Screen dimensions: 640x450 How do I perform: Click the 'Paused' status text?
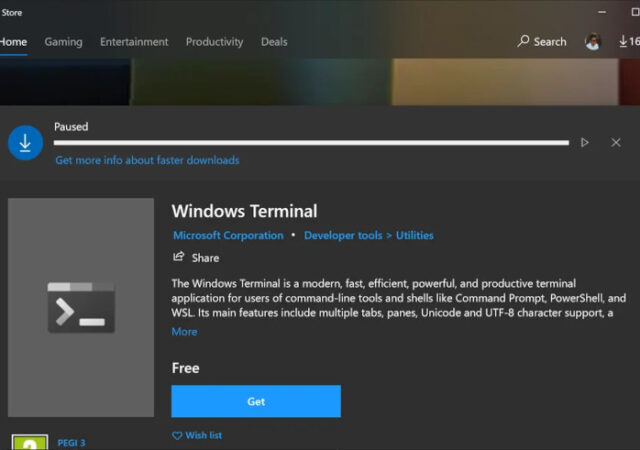click(71, 127)
